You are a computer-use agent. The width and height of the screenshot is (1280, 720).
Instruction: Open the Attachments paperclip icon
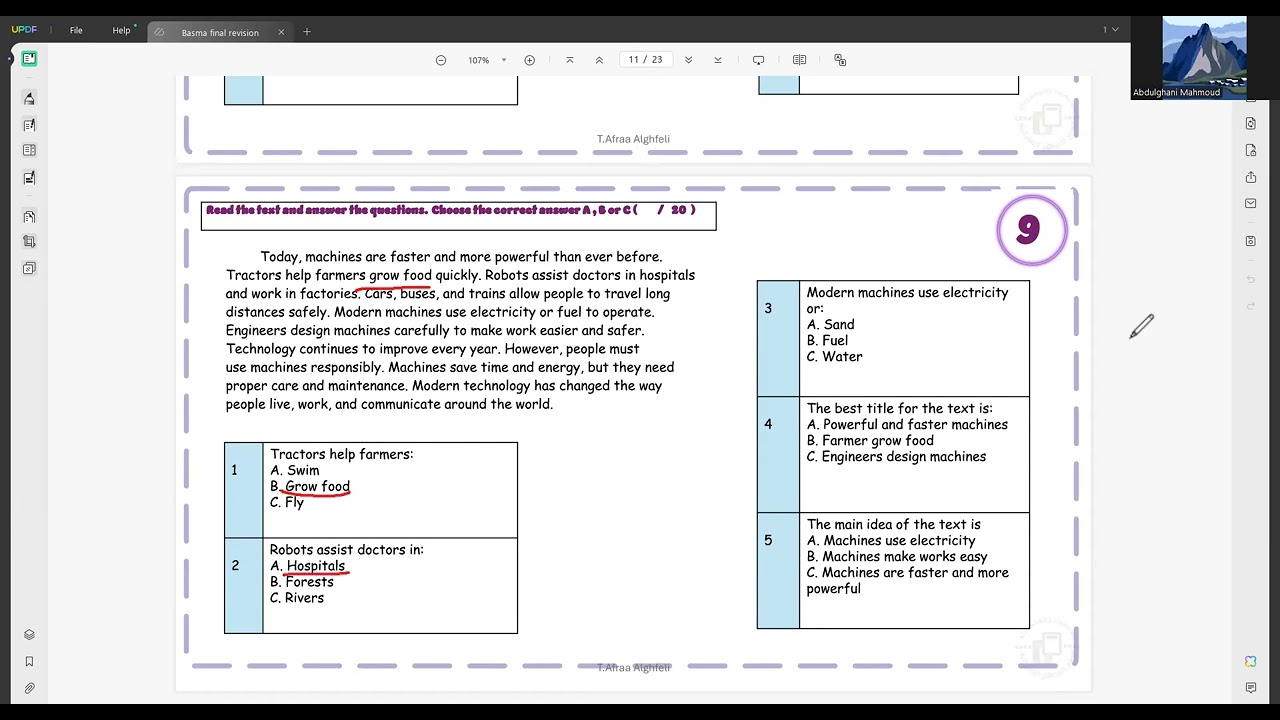click(29, 688)
